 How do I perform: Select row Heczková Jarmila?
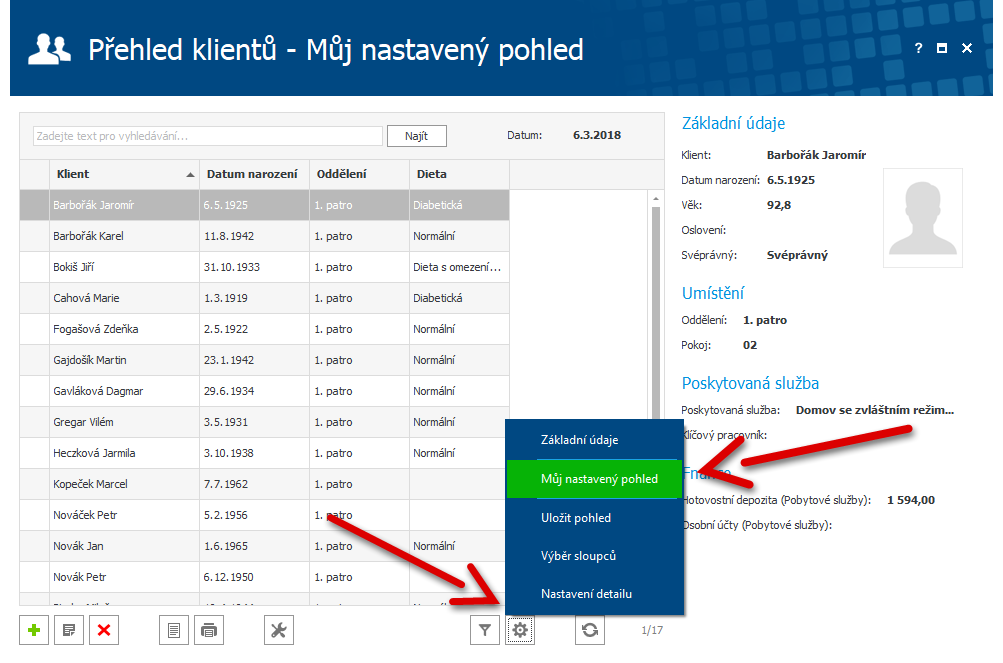click(264, 453)
